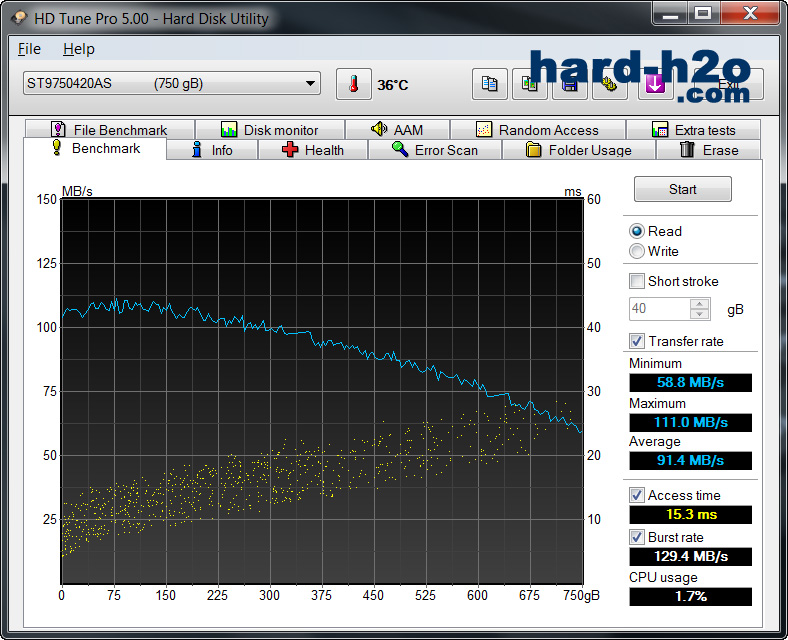Click the short stroke size field showing 40
Viewport: 788px width, 640px height.
click(660, 308)
